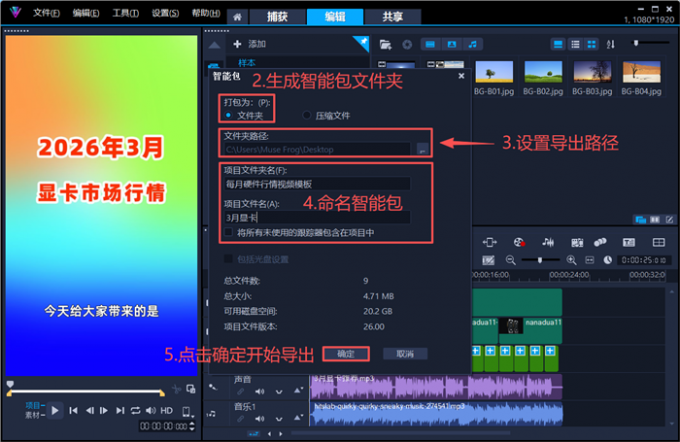680x442 pixels.
Task: Click the 项目文件名 field containing 3月显卡
Action: [317, 218]
